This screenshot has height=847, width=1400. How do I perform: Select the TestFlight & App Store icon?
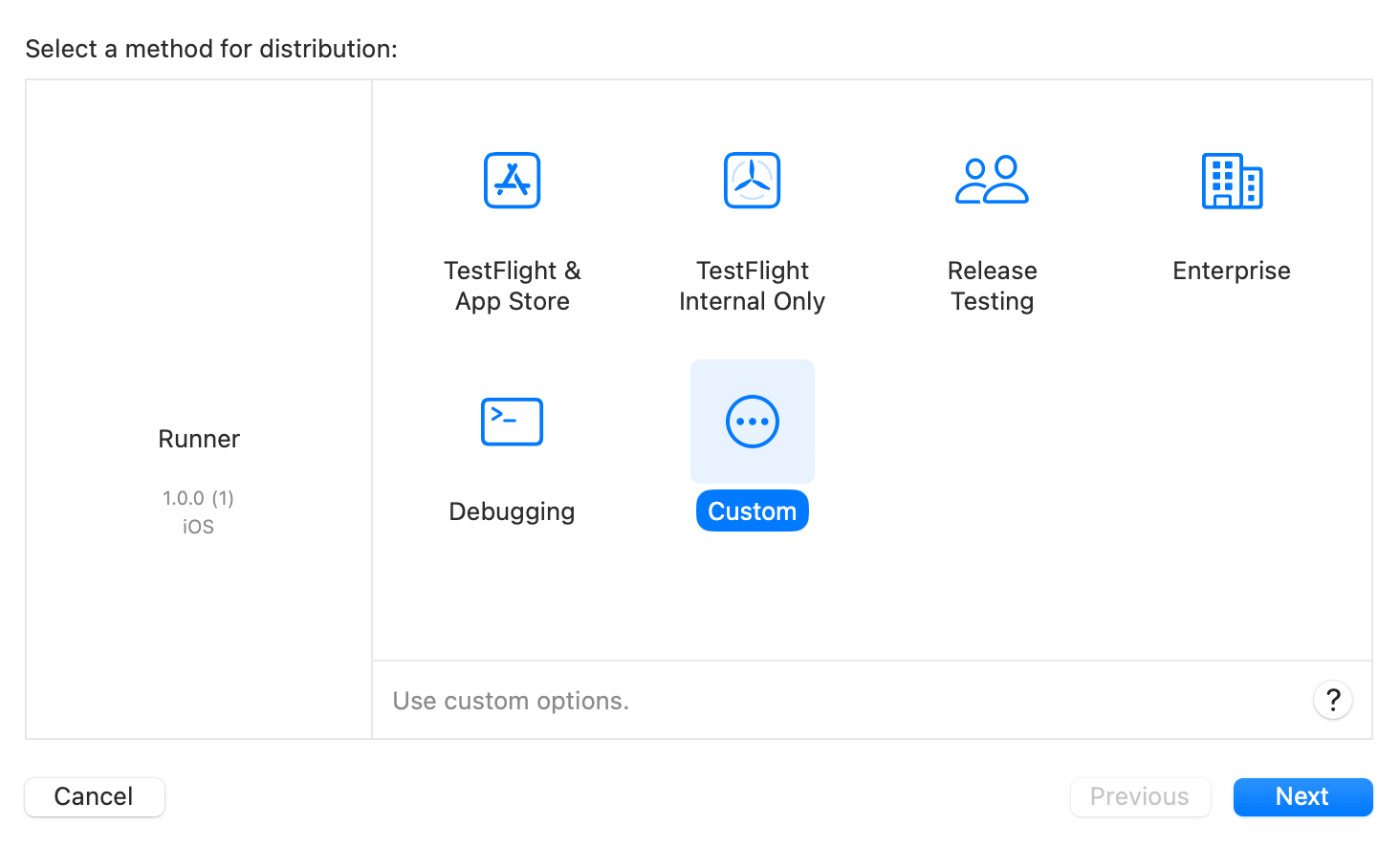tap(512, 181)
